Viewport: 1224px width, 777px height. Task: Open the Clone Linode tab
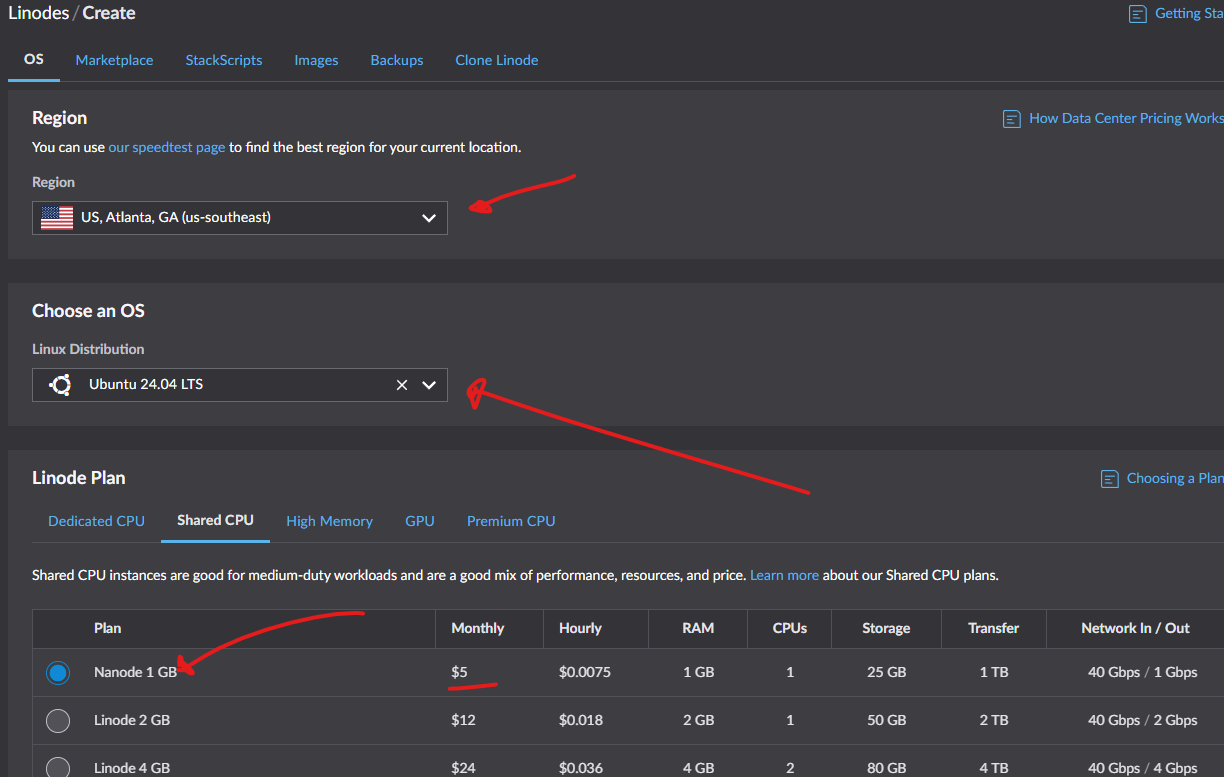click(x=497, y=60)
